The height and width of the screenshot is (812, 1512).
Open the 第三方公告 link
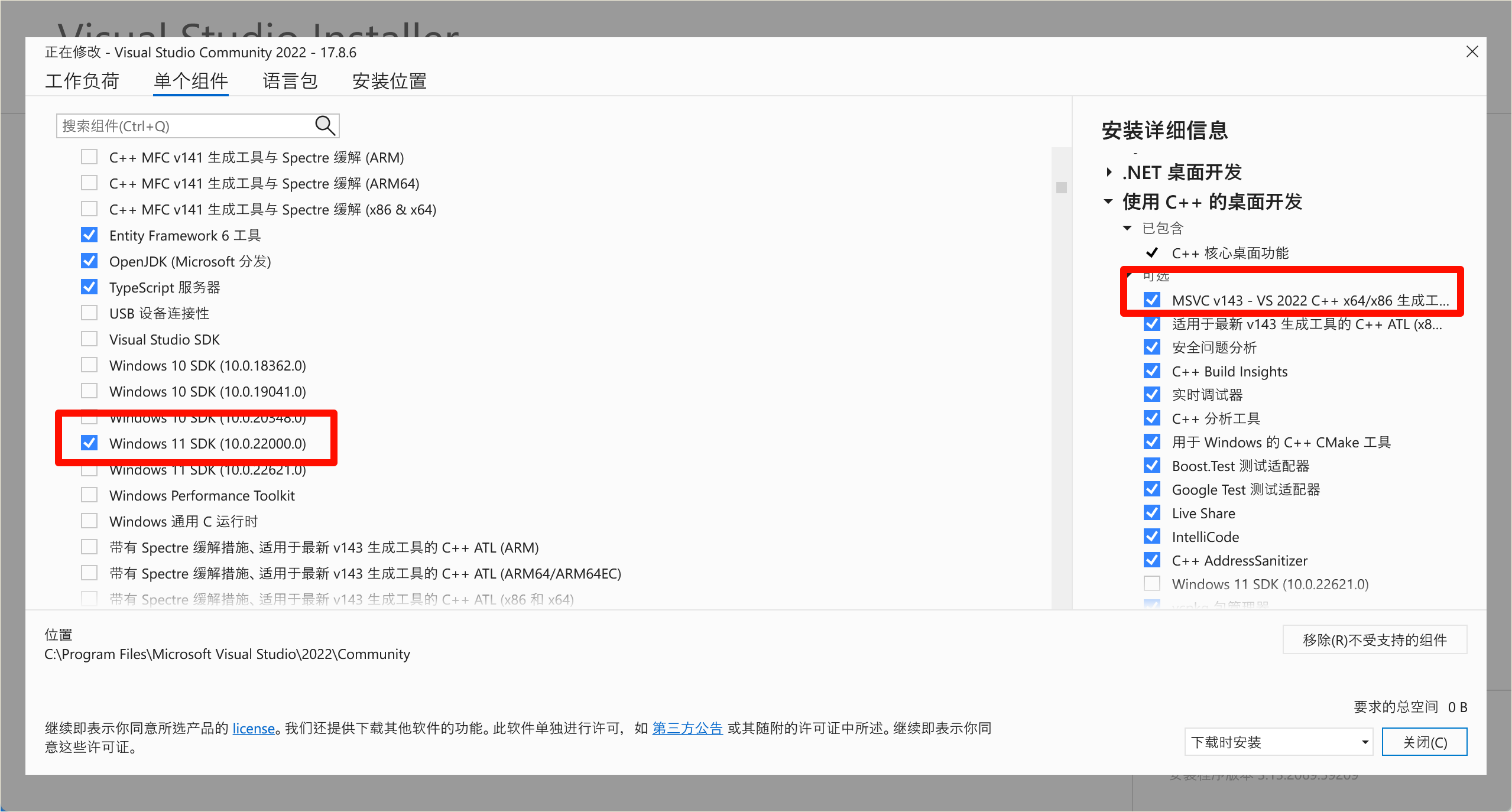coord(687,729)
